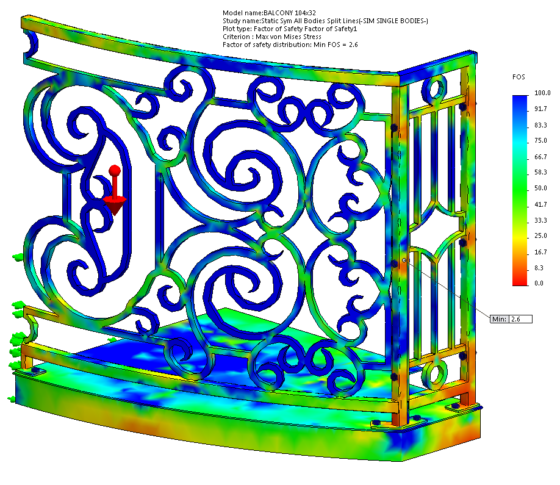Click the Min FOS = 2.6 distribution text

point(290,45)
